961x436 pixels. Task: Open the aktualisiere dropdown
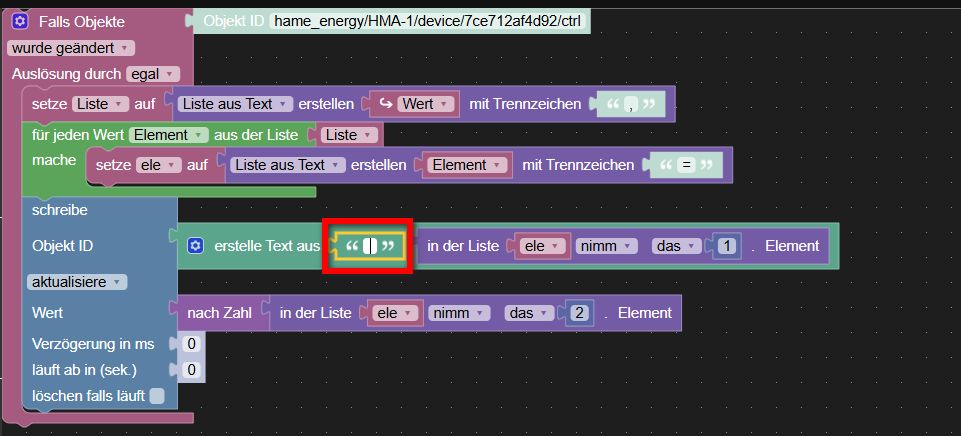tap(77, 282)
